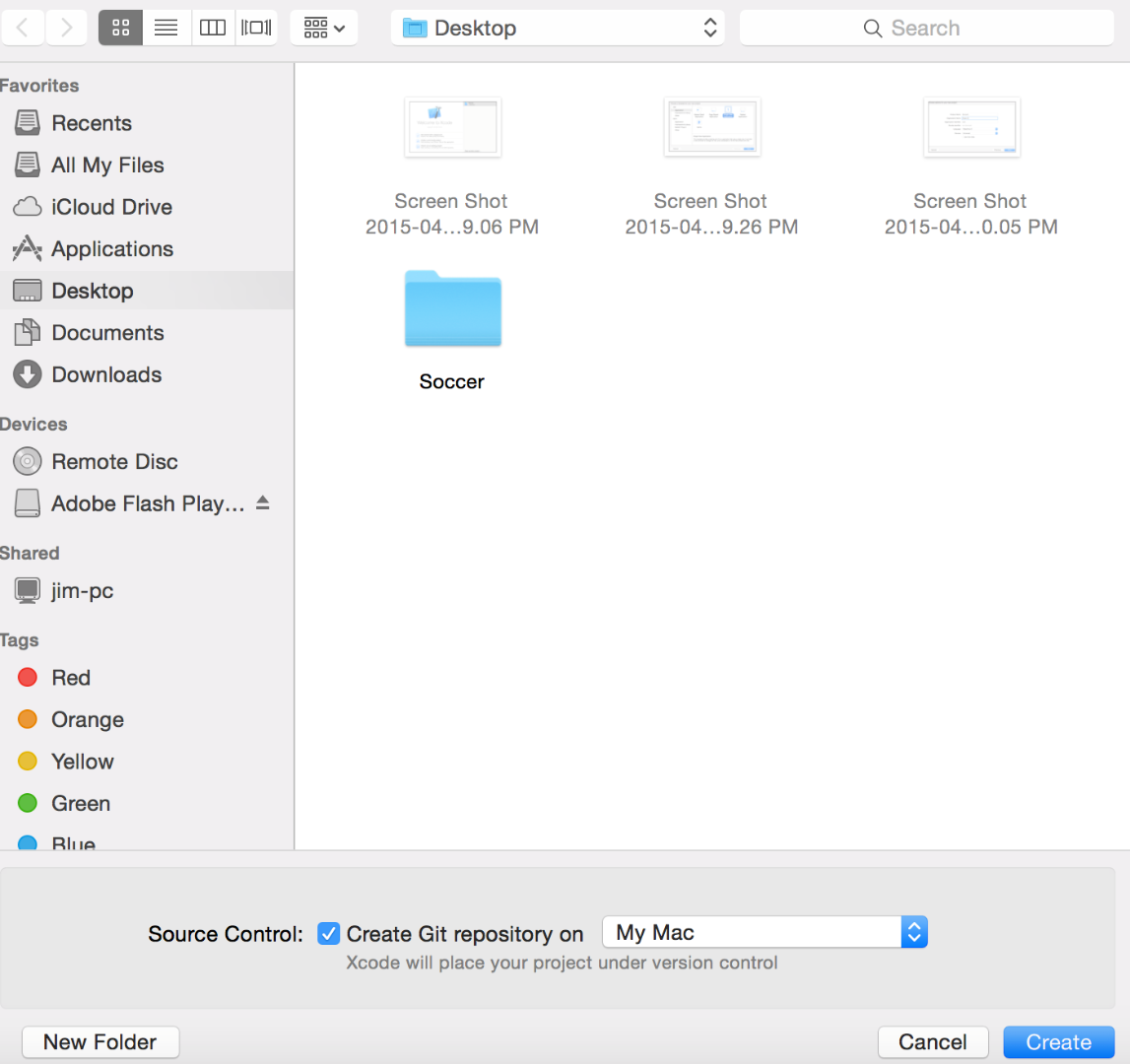Image resolution: width=1130 pixels, height=1064 pixels.
Task: Eject the Adobe Flash Player disk
Action: (262, 502)
